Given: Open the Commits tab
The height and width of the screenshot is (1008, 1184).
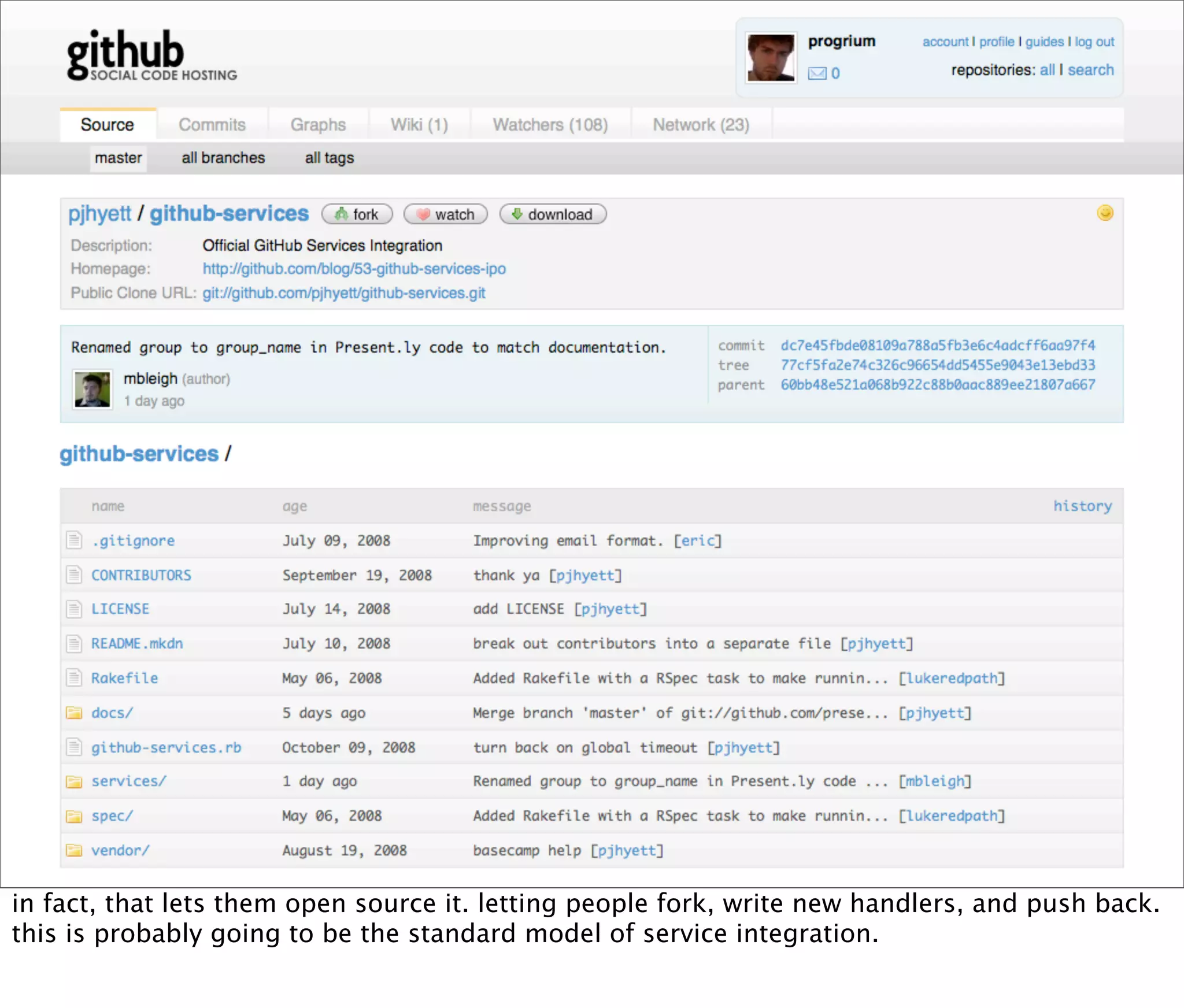Looking at the screenshot, I should (212, 125).
